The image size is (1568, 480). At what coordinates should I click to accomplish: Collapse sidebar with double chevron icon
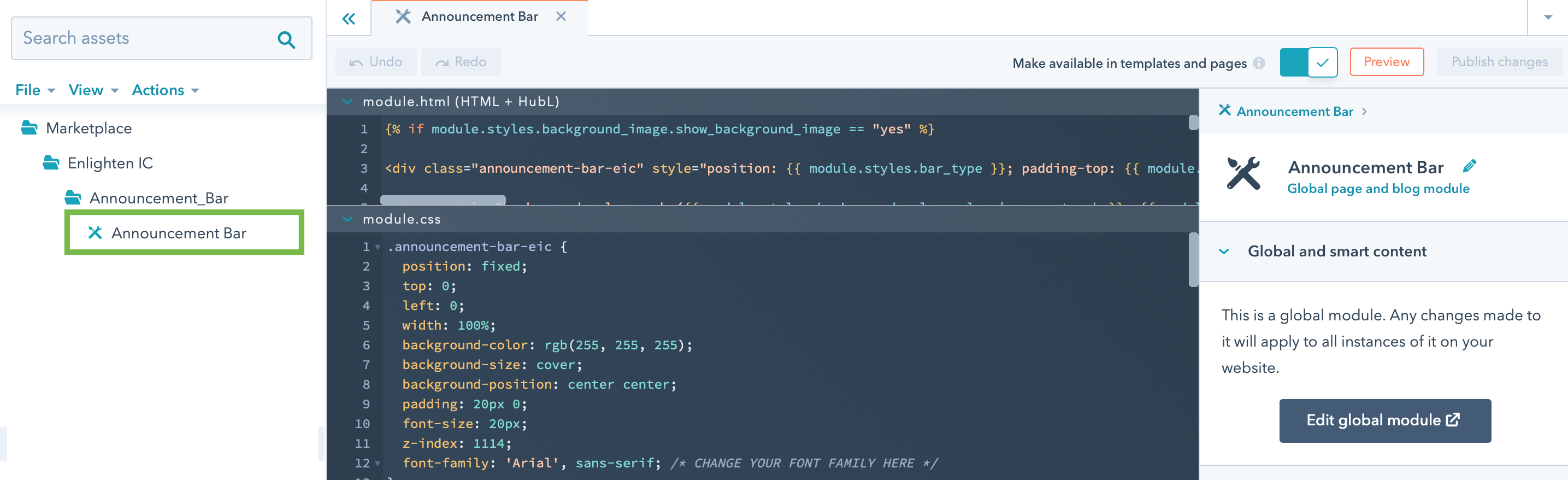[x=349, y=19]
